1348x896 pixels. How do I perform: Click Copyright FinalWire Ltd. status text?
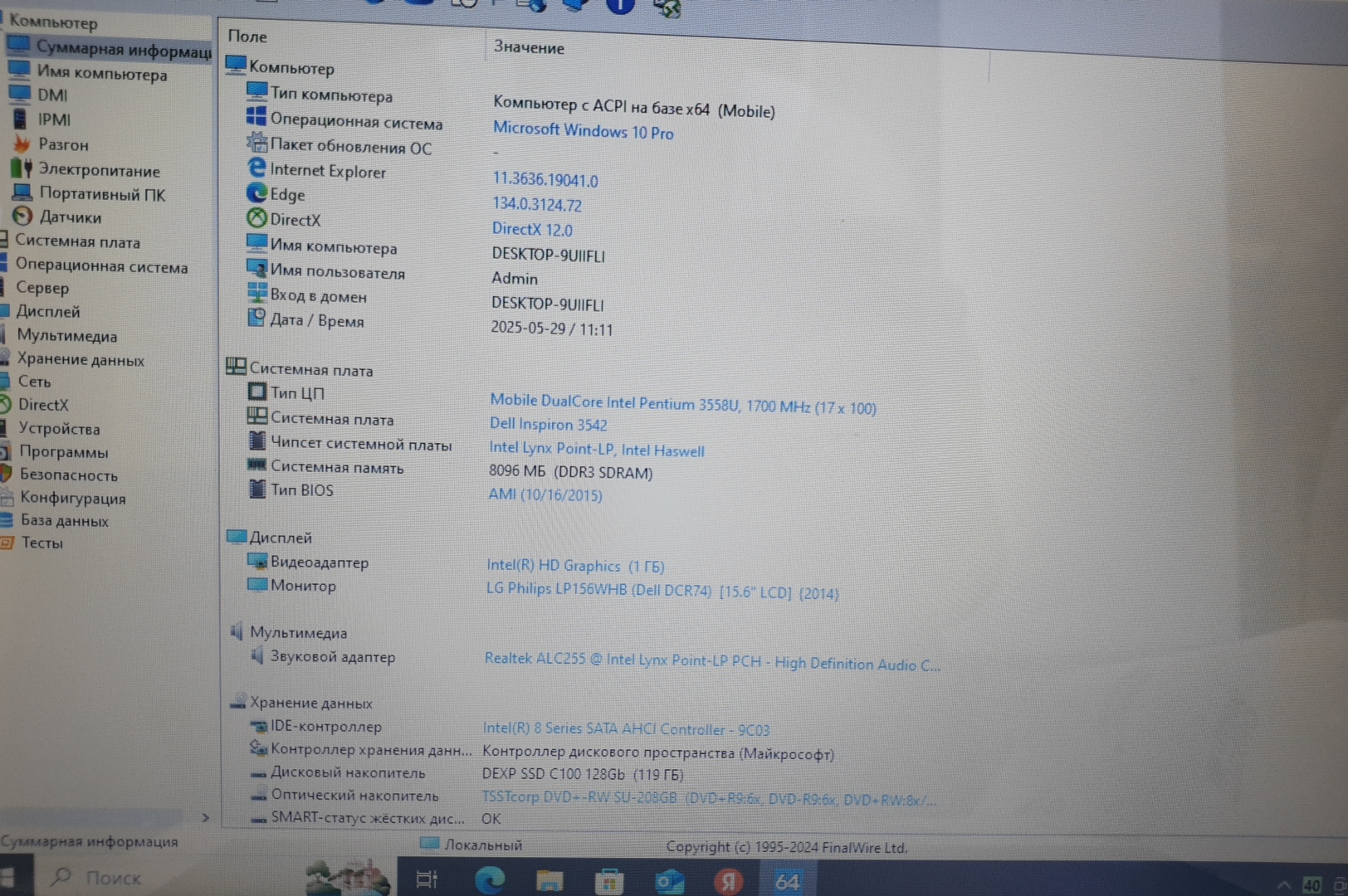(x=786, y=847)
